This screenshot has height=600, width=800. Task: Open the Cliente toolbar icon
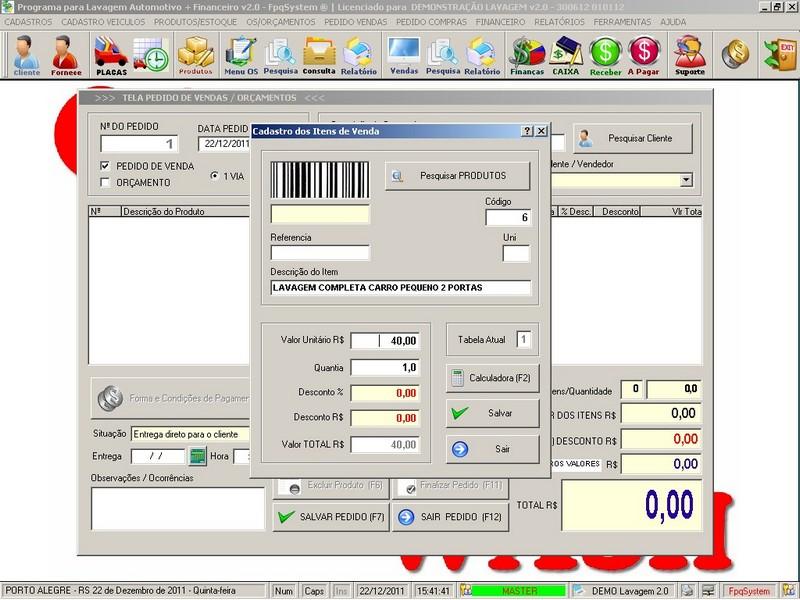[x=27, y=55]
